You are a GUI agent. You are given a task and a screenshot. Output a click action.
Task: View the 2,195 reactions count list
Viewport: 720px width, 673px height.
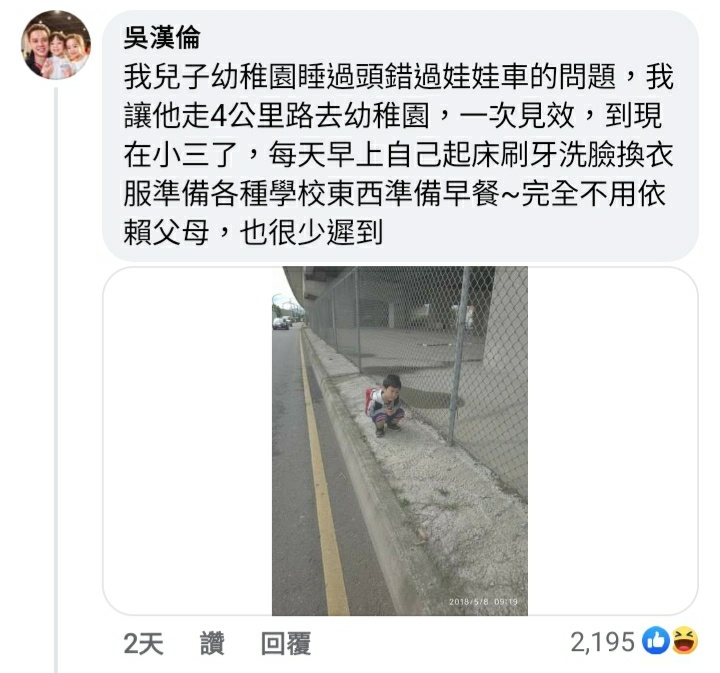click(602, 642)
